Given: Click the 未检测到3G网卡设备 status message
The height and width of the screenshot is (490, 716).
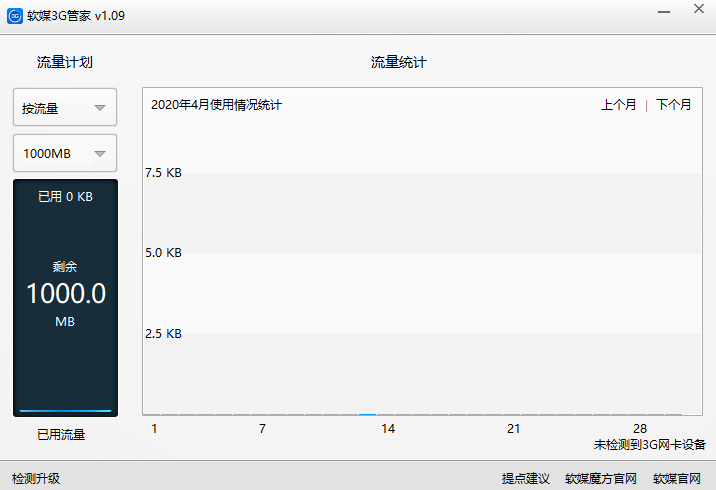Looking at the screenshot, I should [x=650, y=444].
